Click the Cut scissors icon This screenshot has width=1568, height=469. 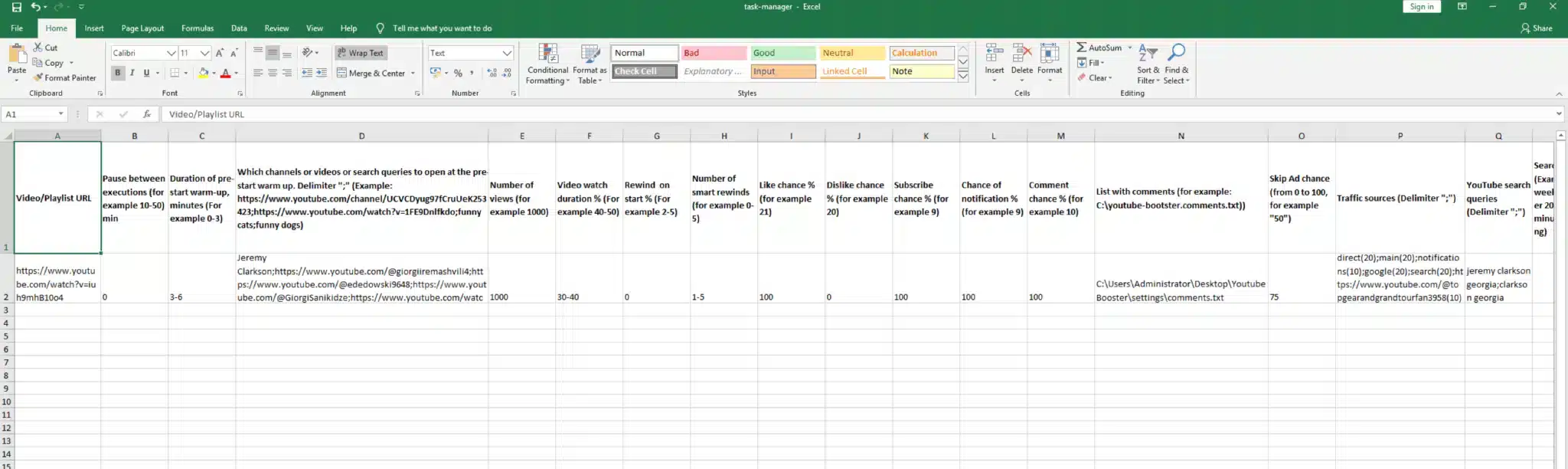tap(38, 48)
